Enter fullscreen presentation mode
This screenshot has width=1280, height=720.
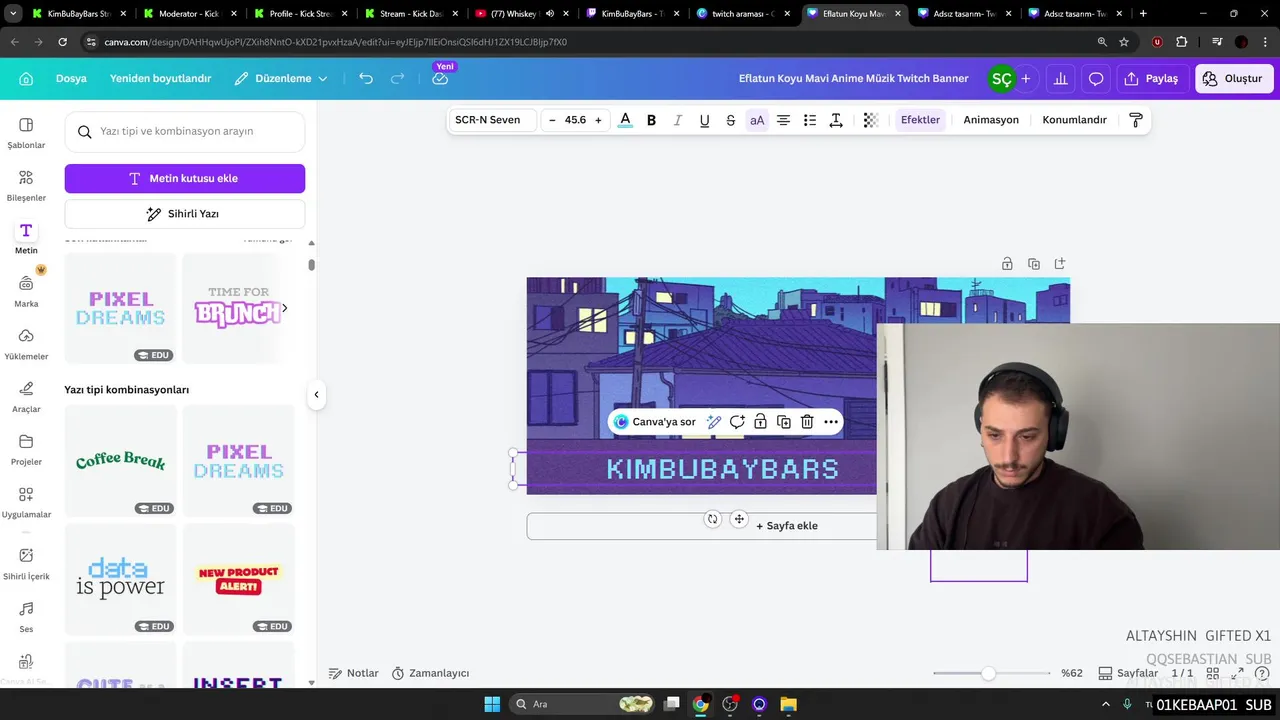pyautogui.click(x=1237, y=673)
